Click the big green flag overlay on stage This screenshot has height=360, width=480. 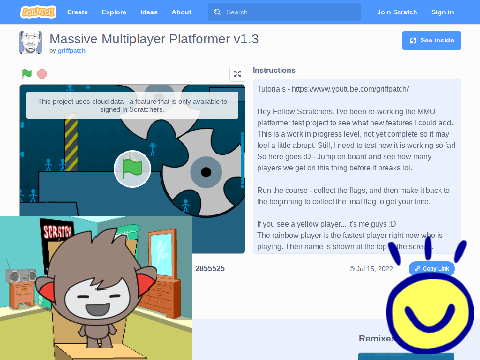tap(132, 169)
